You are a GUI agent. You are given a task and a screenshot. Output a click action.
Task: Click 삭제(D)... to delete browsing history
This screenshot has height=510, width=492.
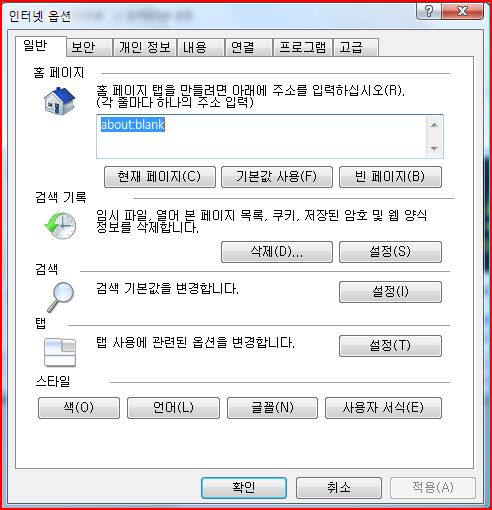[277, 252]
